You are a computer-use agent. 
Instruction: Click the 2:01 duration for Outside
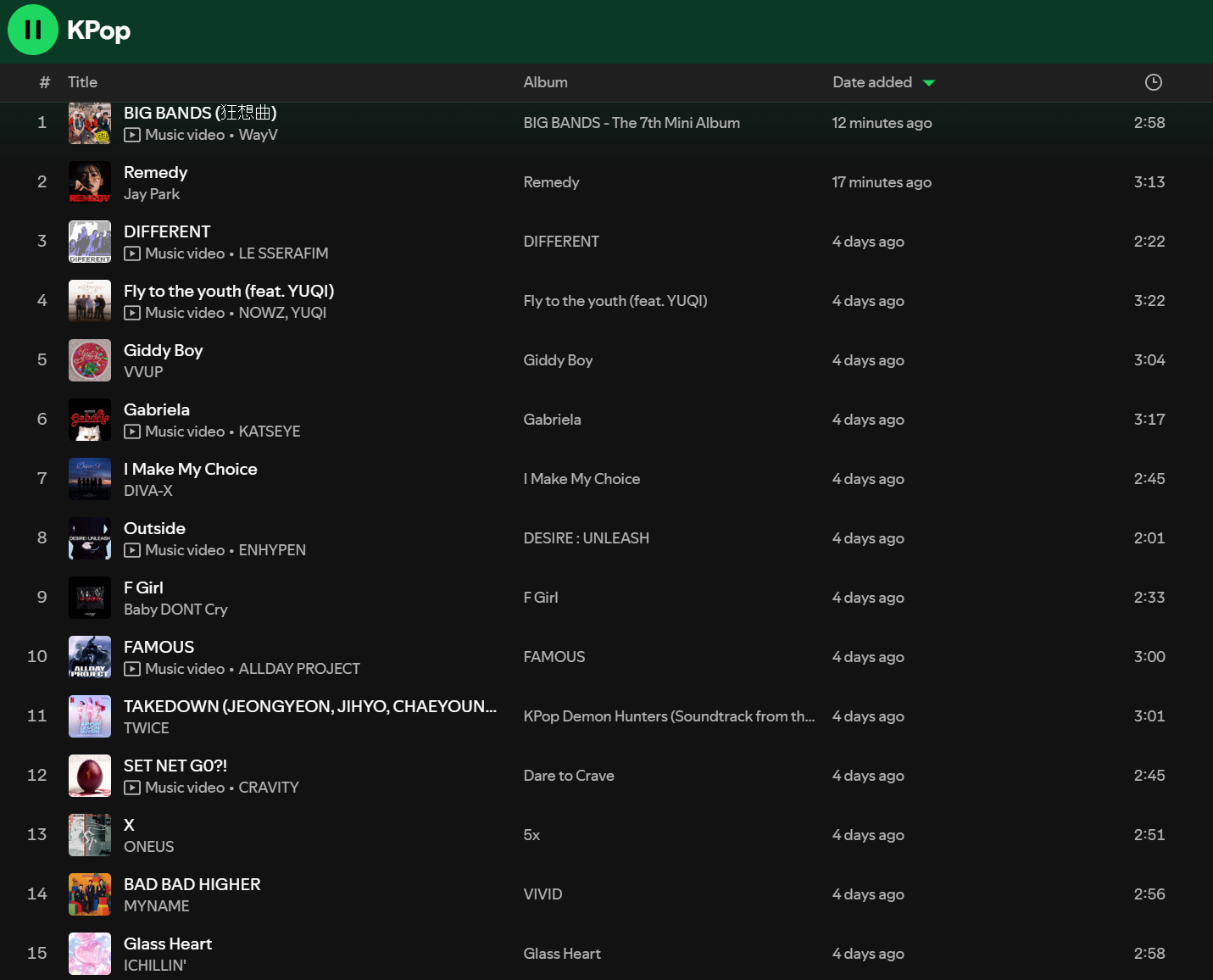click(x=1149, y=538)
